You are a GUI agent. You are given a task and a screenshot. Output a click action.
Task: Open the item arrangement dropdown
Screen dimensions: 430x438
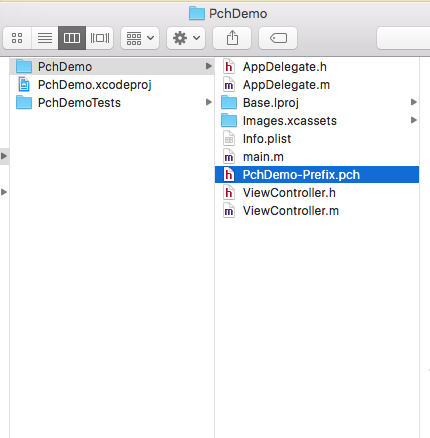[140, 38]
